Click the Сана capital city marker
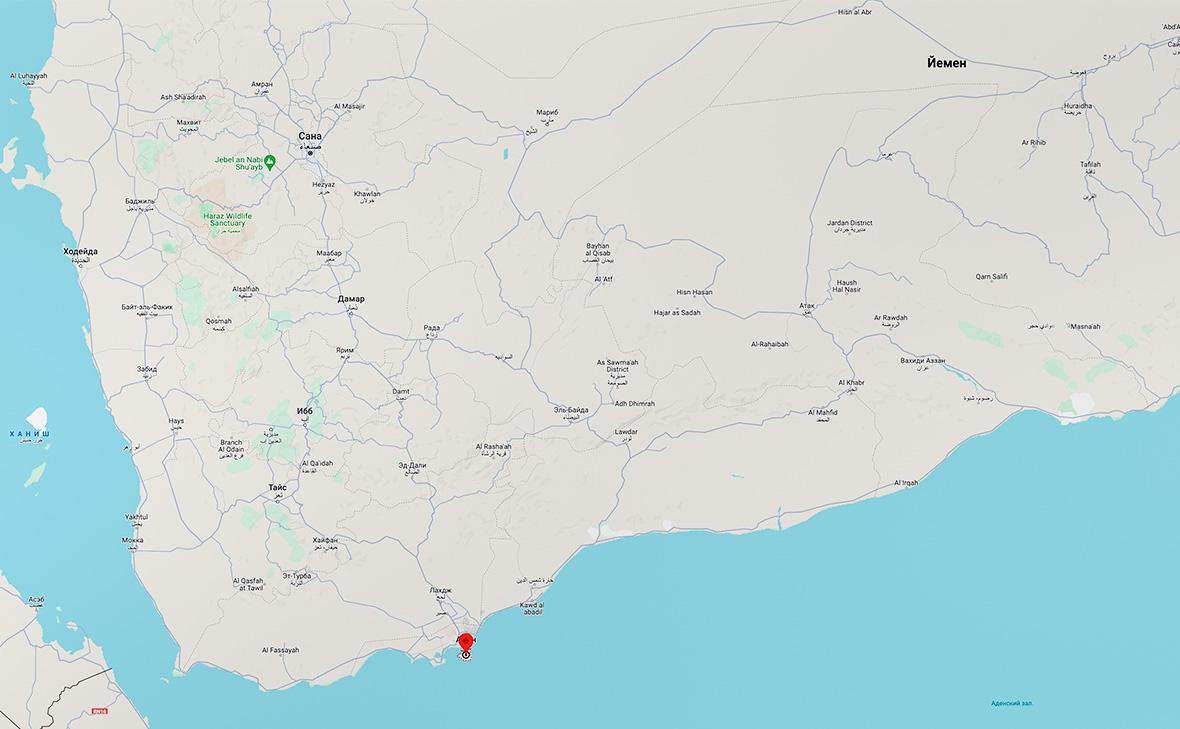The height and width of the screenshot is (729, 1180). point(310,151)
